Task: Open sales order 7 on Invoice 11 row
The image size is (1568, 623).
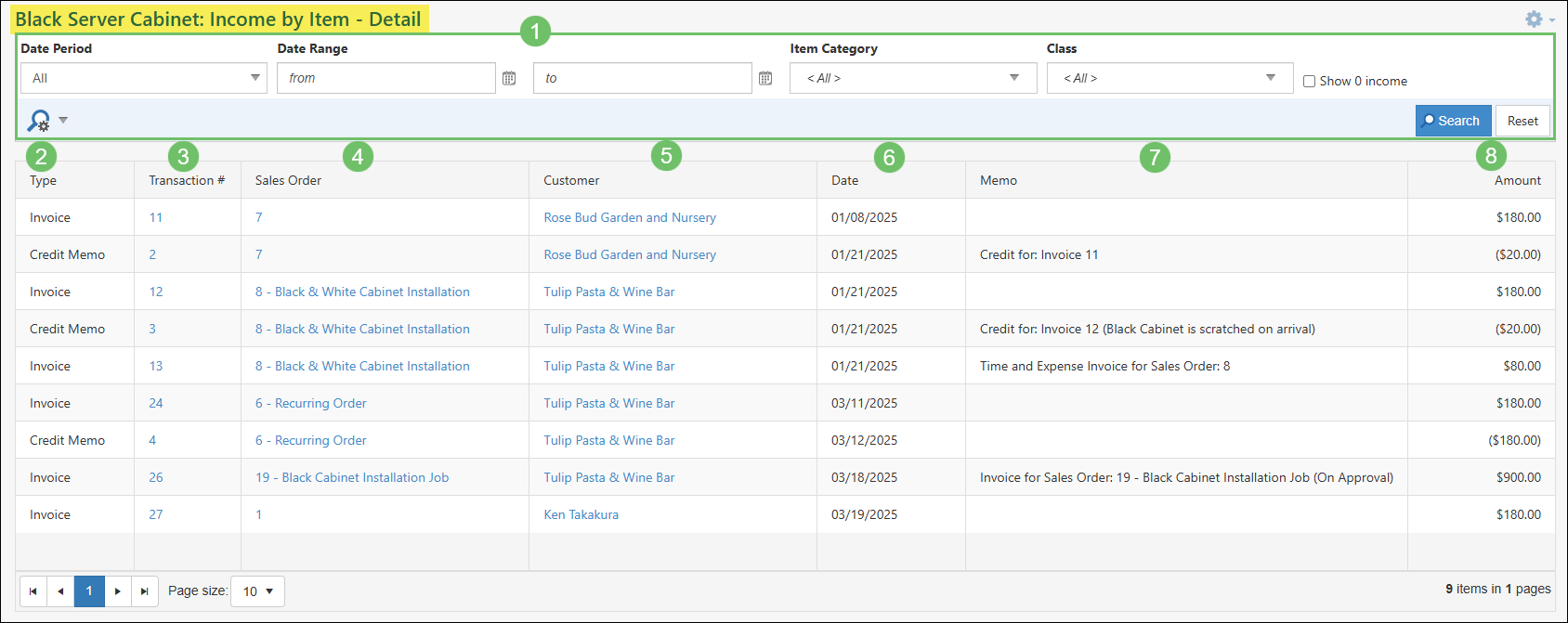Action: [259, 217]
